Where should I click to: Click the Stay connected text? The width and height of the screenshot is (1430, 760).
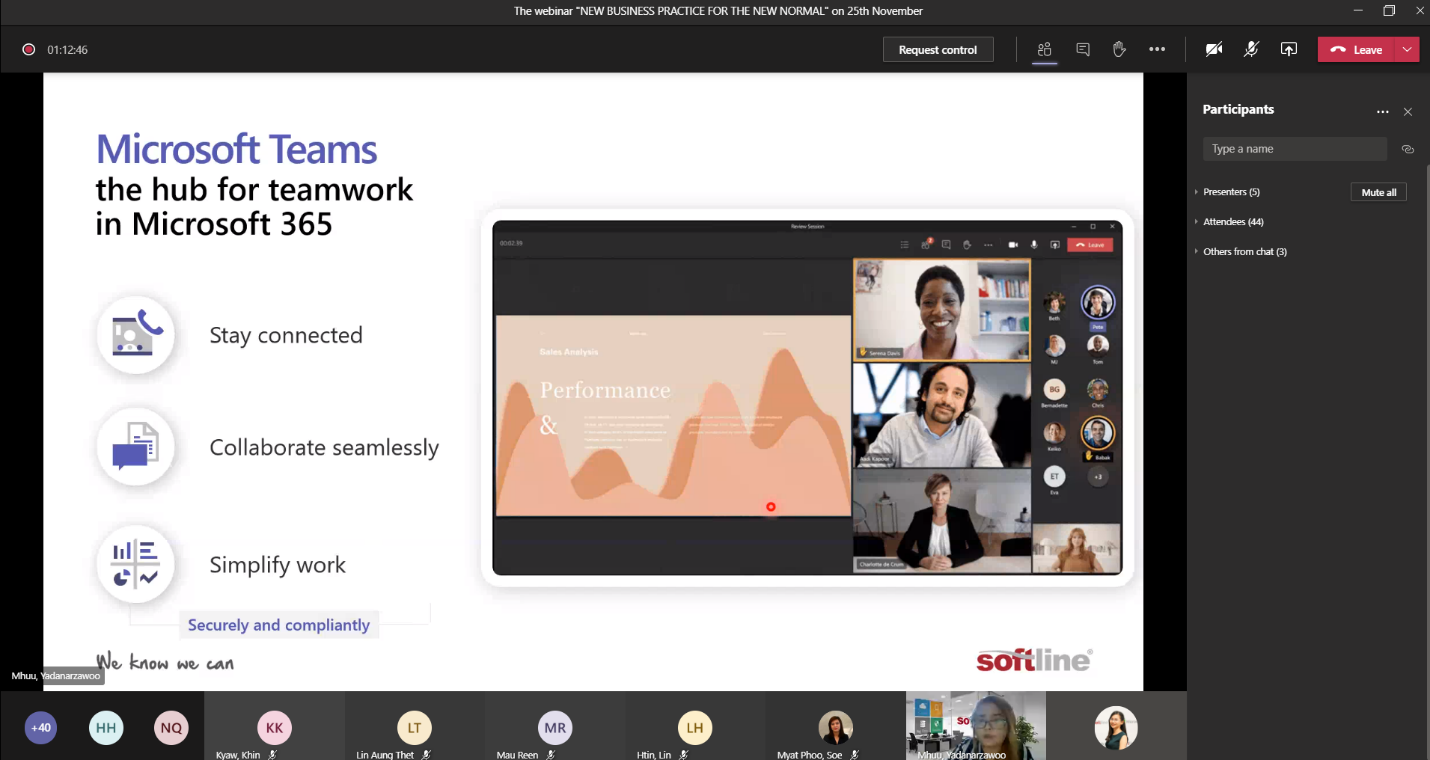[x=286, y=335]
